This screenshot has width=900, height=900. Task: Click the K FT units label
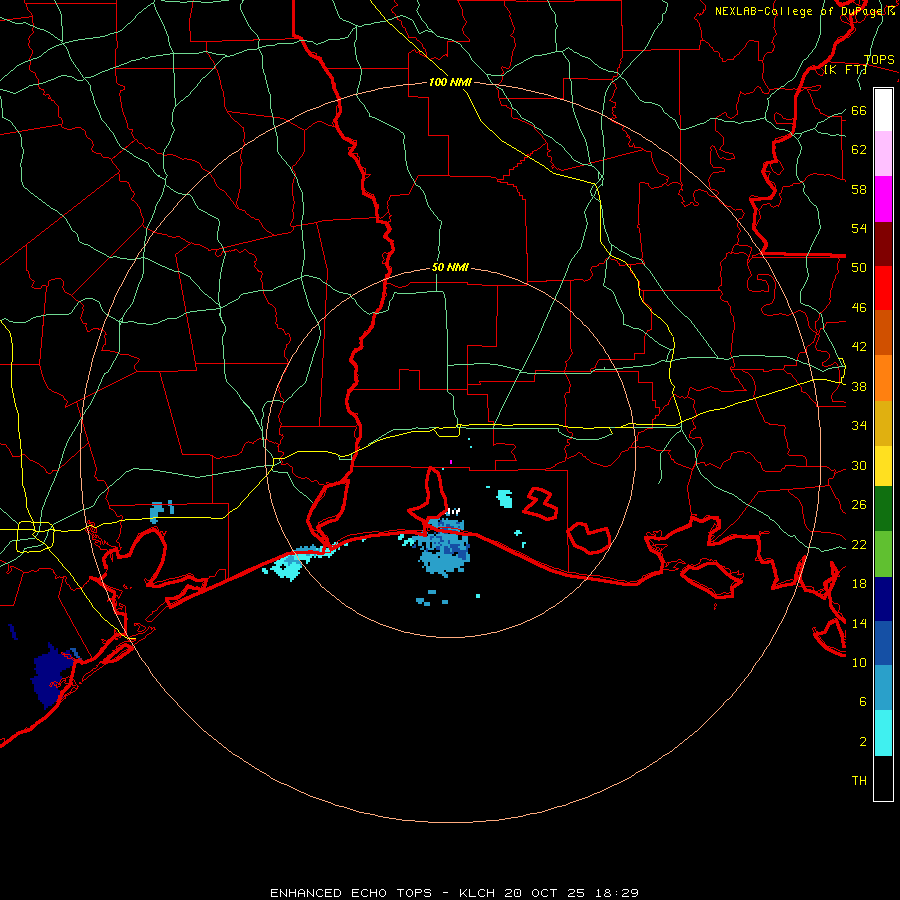point(845,70)
